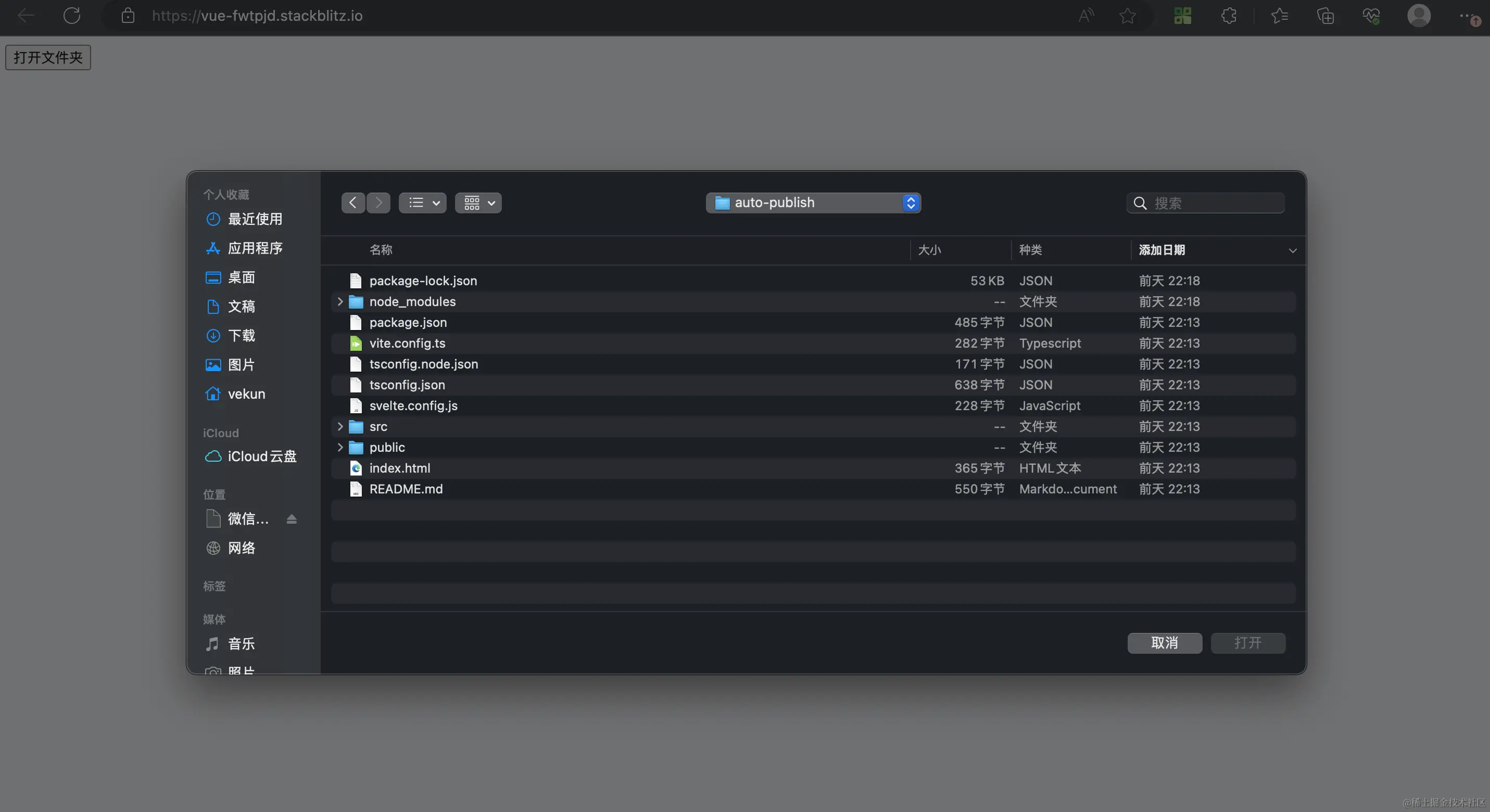The width and height of the screenshot is (1490, 812).
Task: Expand the node_modules folder
Action: [340, 302]
